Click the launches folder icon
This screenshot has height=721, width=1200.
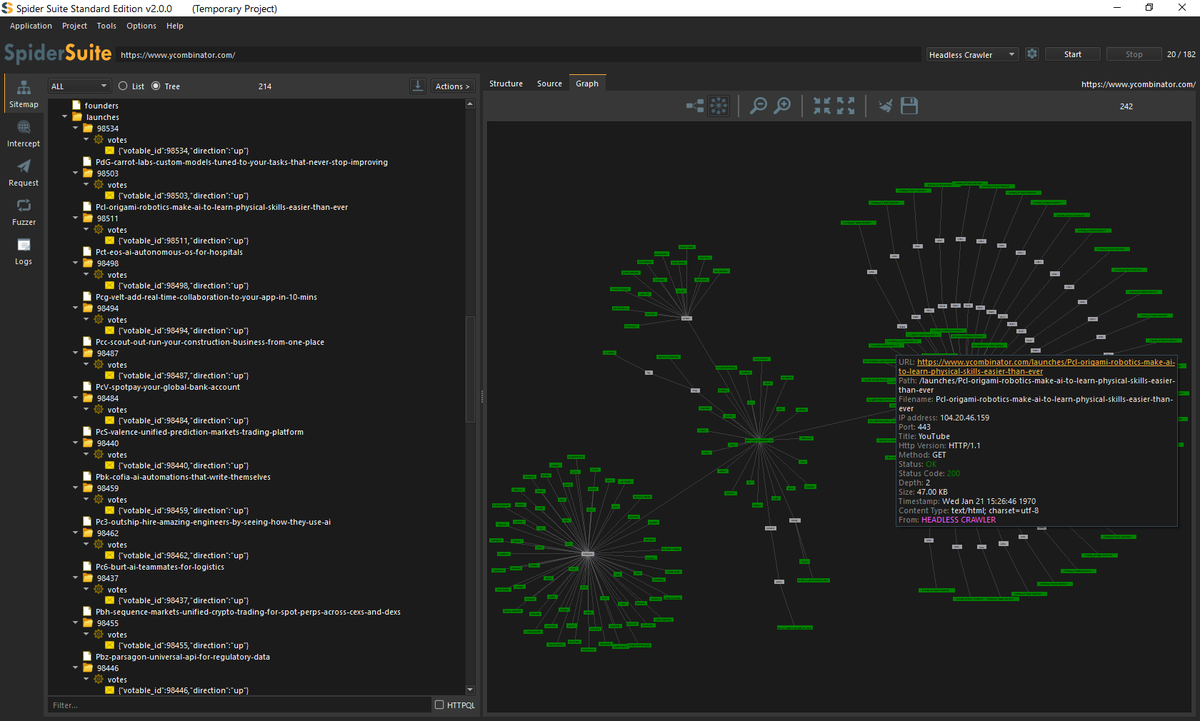(x=76, y=117)
